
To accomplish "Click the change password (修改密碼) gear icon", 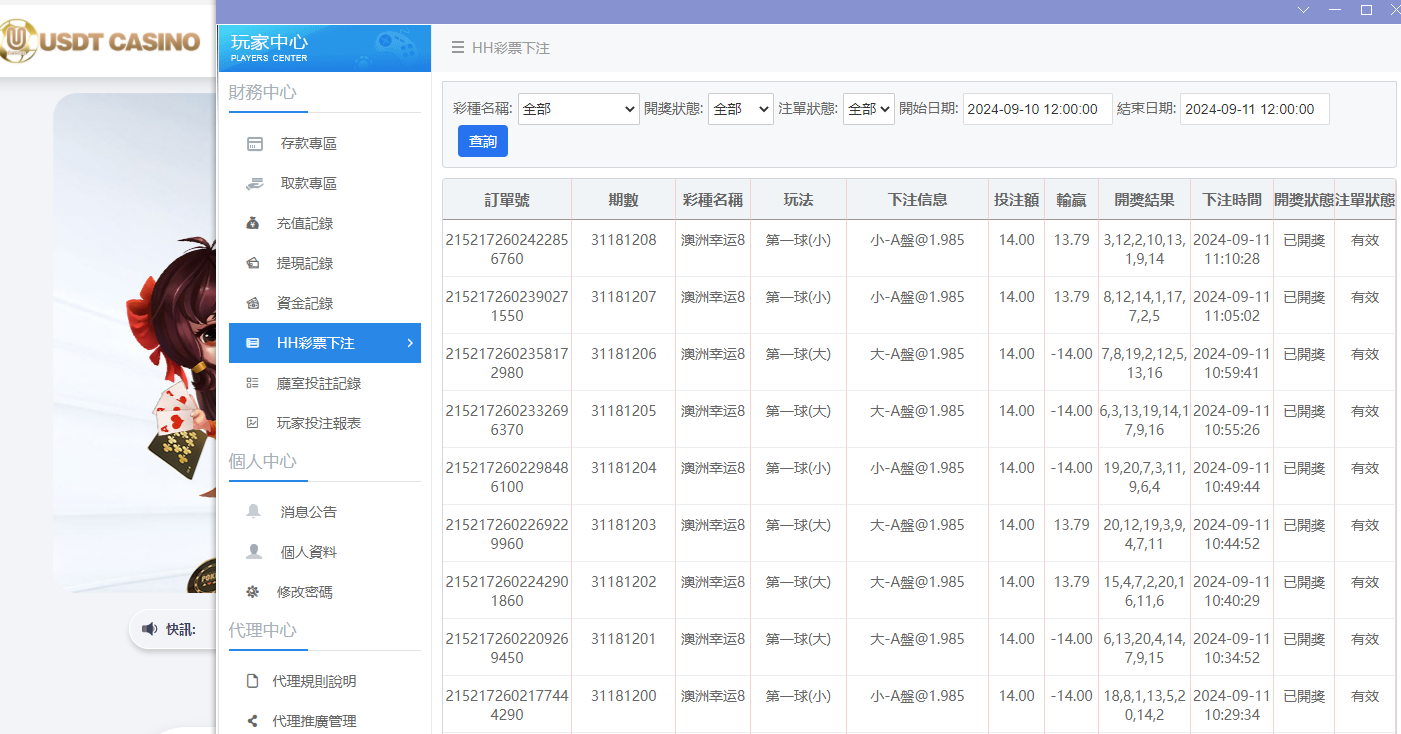I will (253, 592).
